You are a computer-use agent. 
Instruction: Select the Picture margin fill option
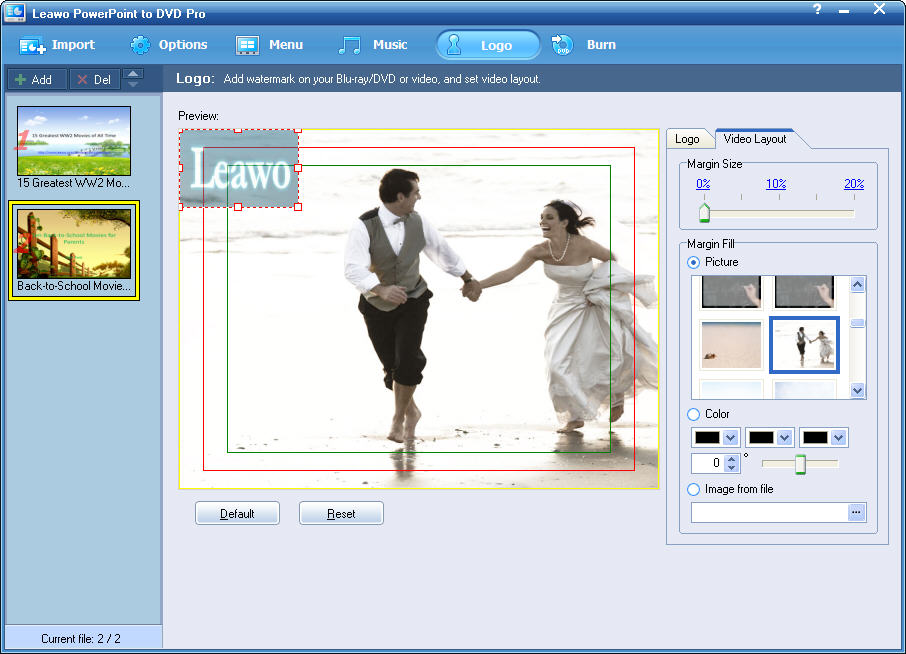click(694, 262)
